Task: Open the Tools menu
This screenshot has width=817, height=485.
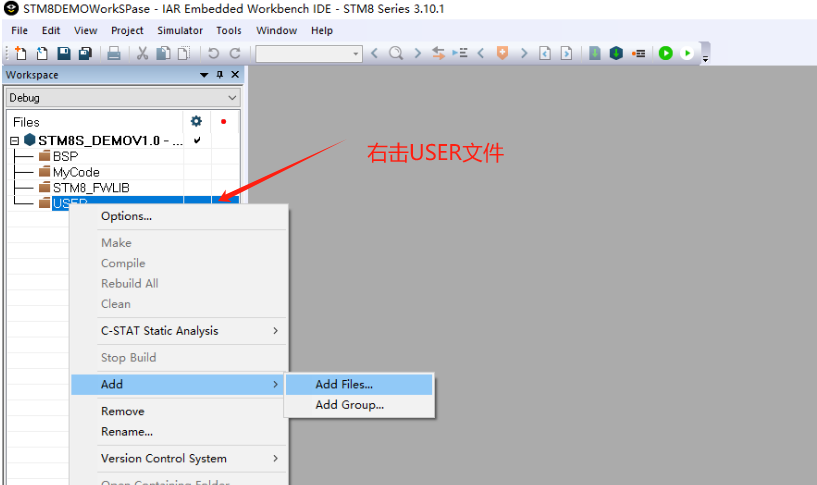Action: (229, 31)
